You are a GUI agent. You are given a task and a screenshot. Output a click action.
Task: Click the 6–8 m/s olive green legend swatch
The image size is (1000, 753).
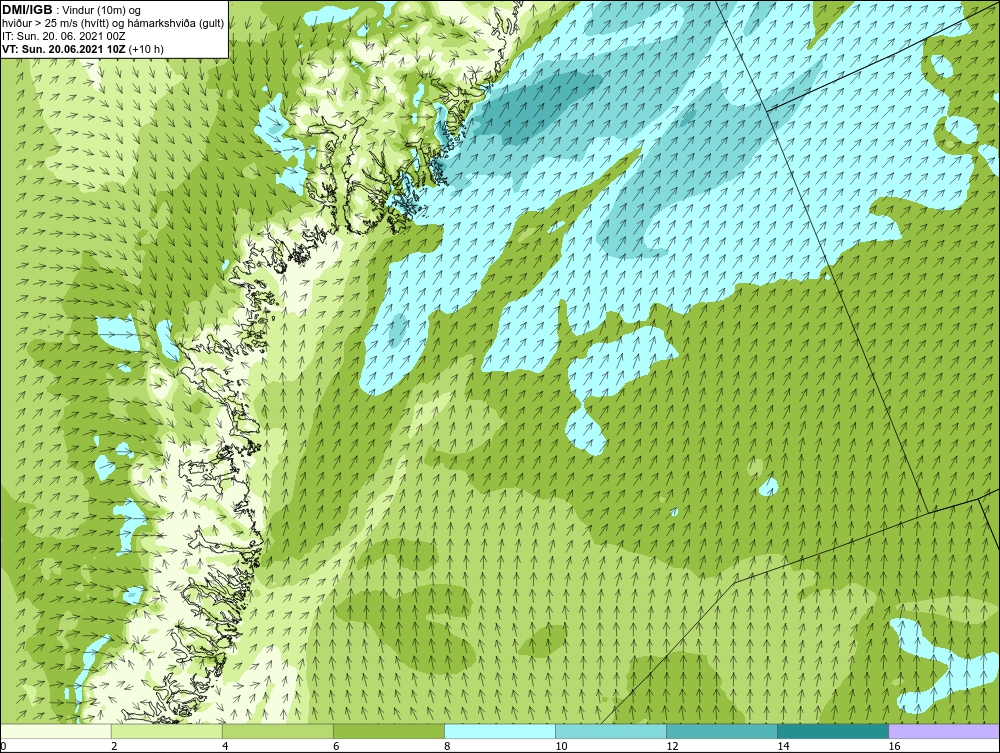[388, 731]
